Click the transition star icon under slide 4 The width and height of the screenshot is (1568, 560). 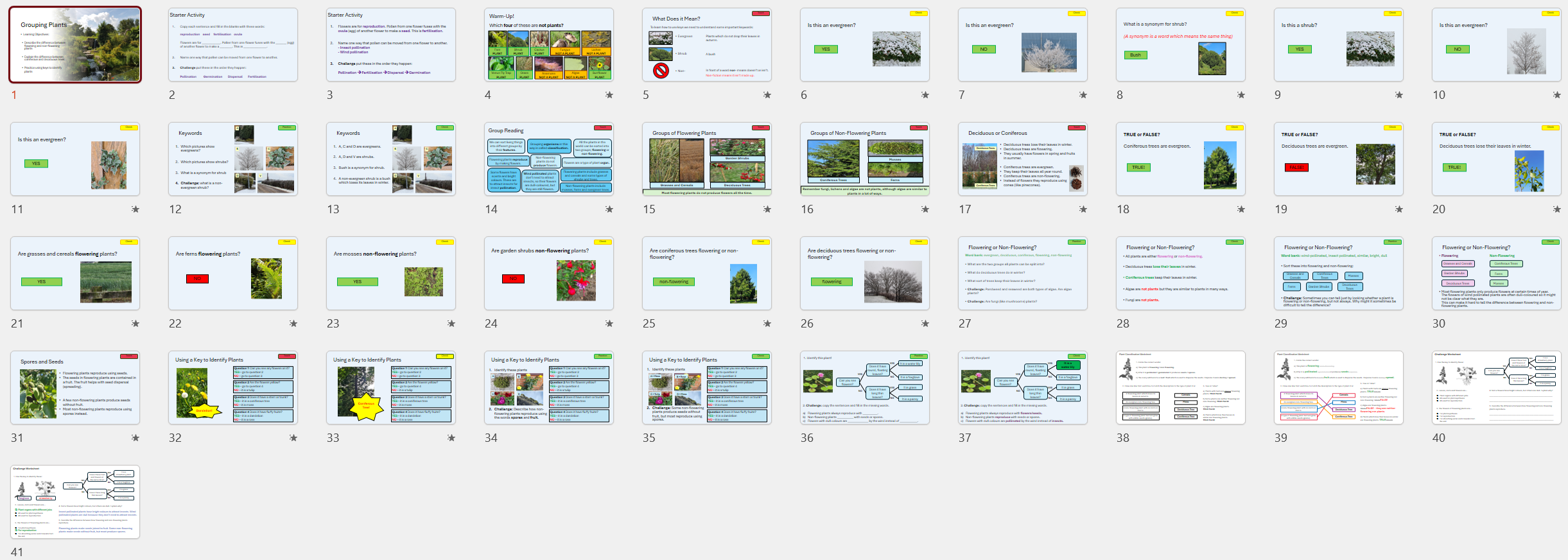(609, 95)
